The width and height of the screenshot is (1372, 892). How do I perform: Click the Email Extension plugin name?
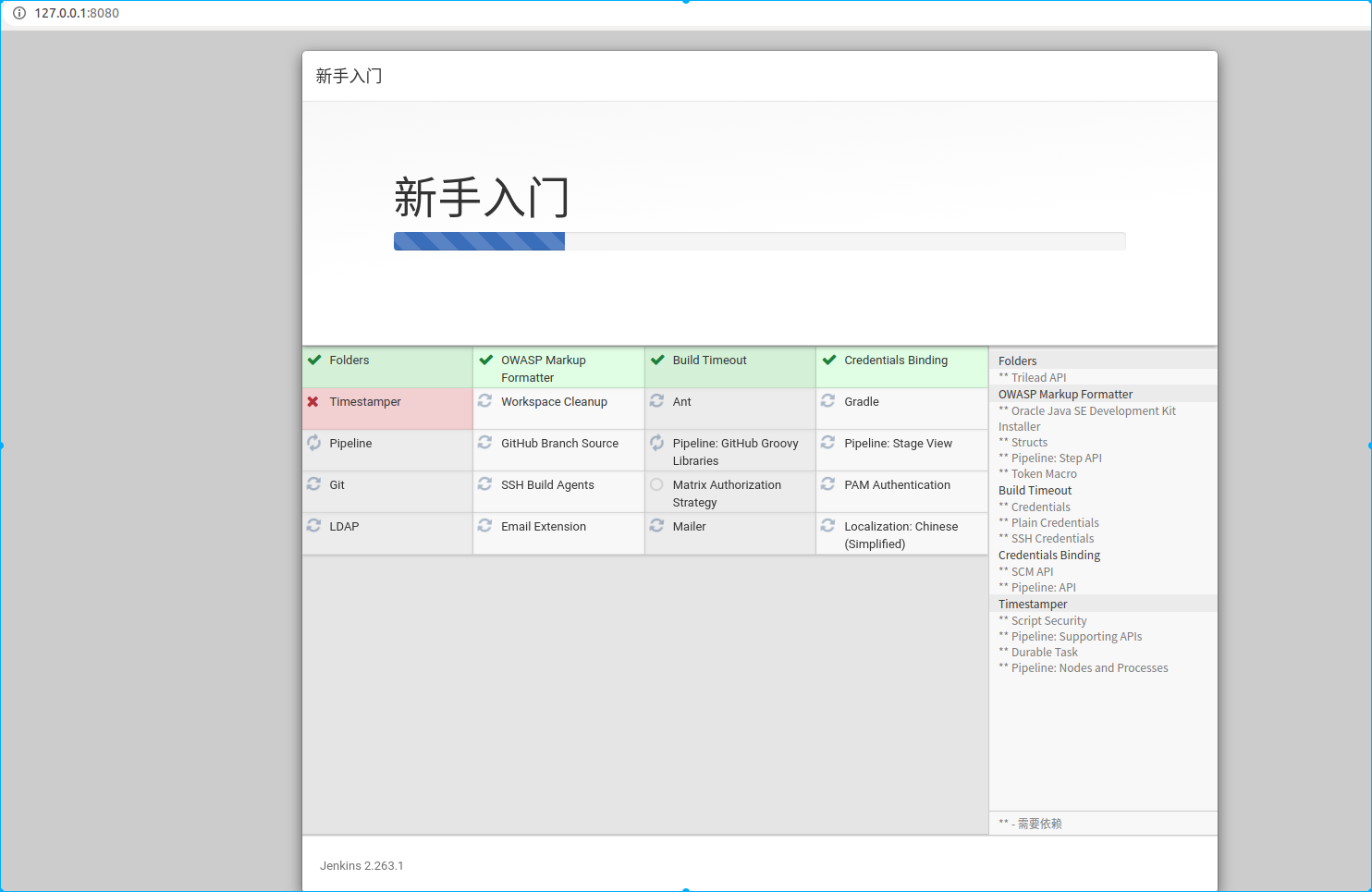(x=544, y=527)
